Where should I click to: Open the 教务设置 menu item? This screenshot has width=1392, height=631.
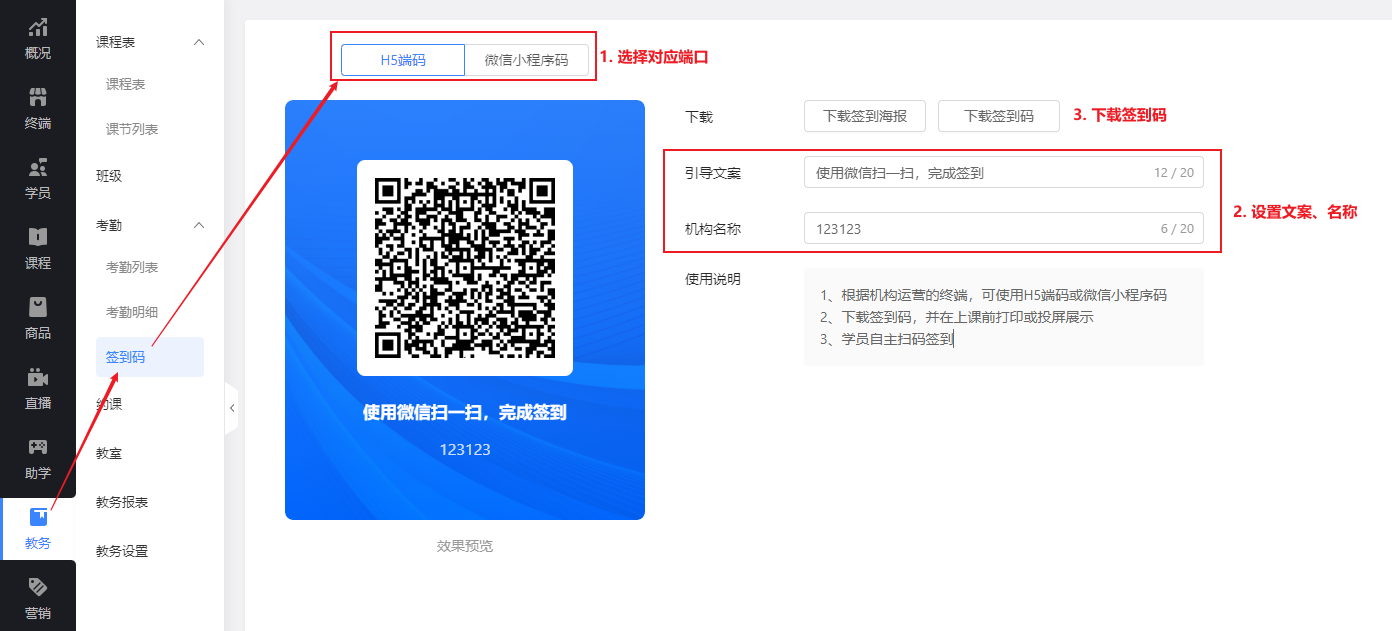[122, 551]
